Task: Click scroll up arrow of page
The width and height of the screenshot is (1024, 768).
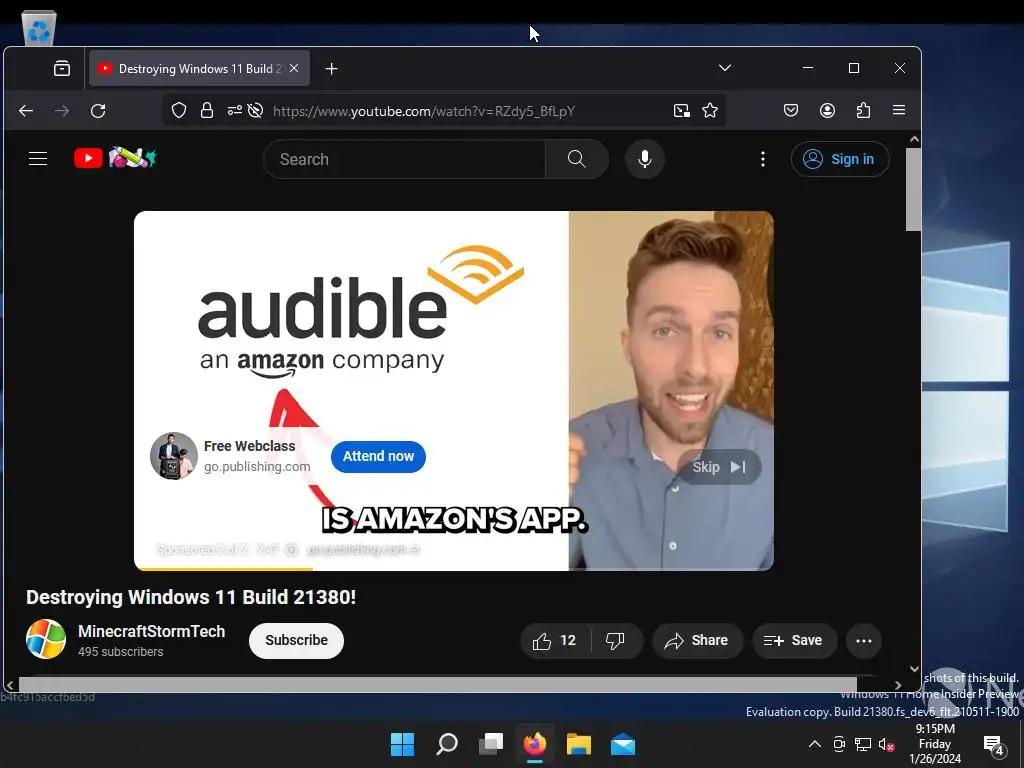Action: [x=914, y=139]
